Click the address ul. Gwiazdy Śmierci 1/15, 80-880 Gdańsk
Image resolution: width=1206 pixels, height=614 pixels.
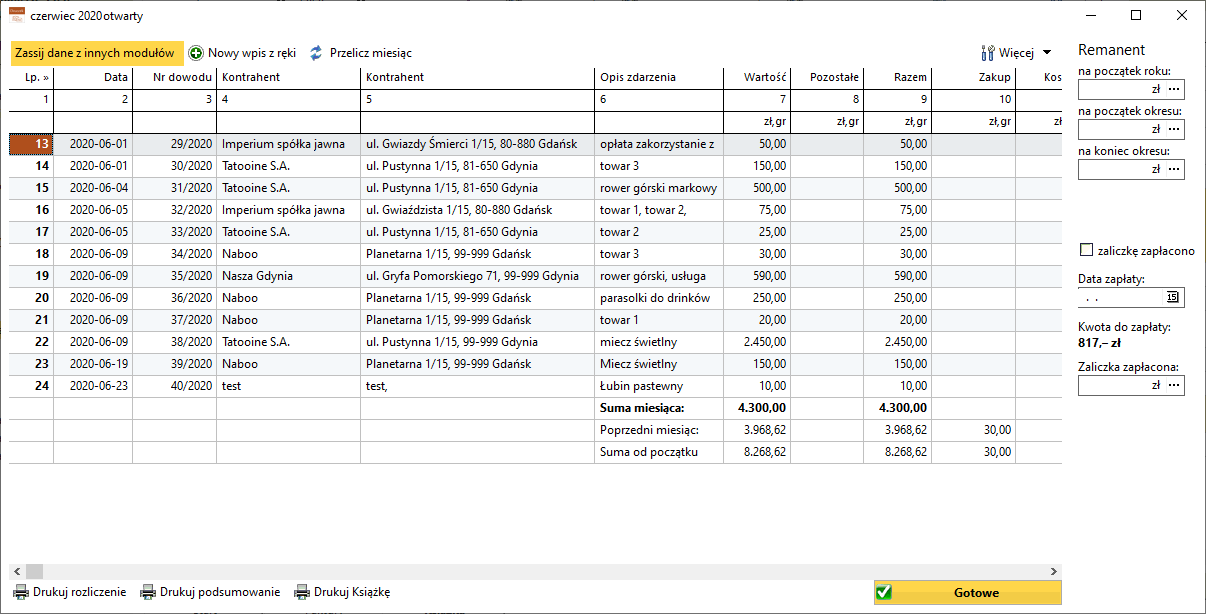(x=478, y=144)
